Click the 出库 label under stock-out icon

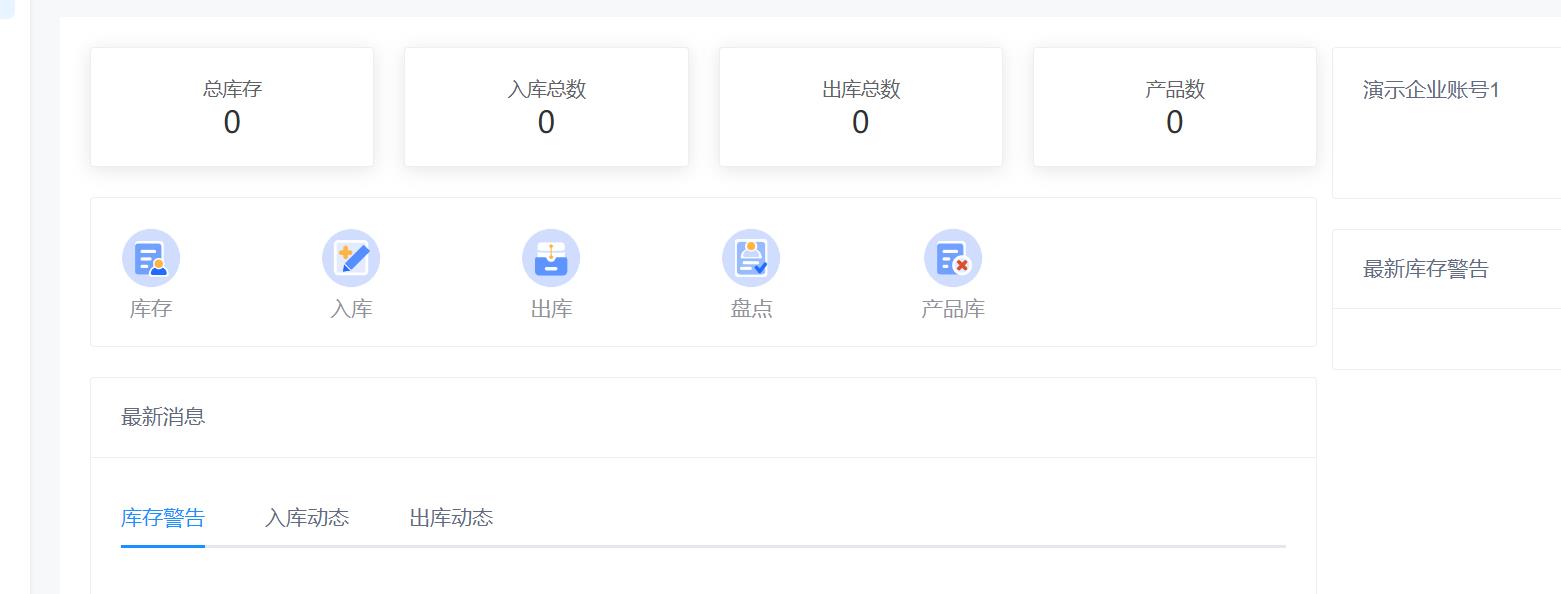pyautogui.click(x=551, y=309)
